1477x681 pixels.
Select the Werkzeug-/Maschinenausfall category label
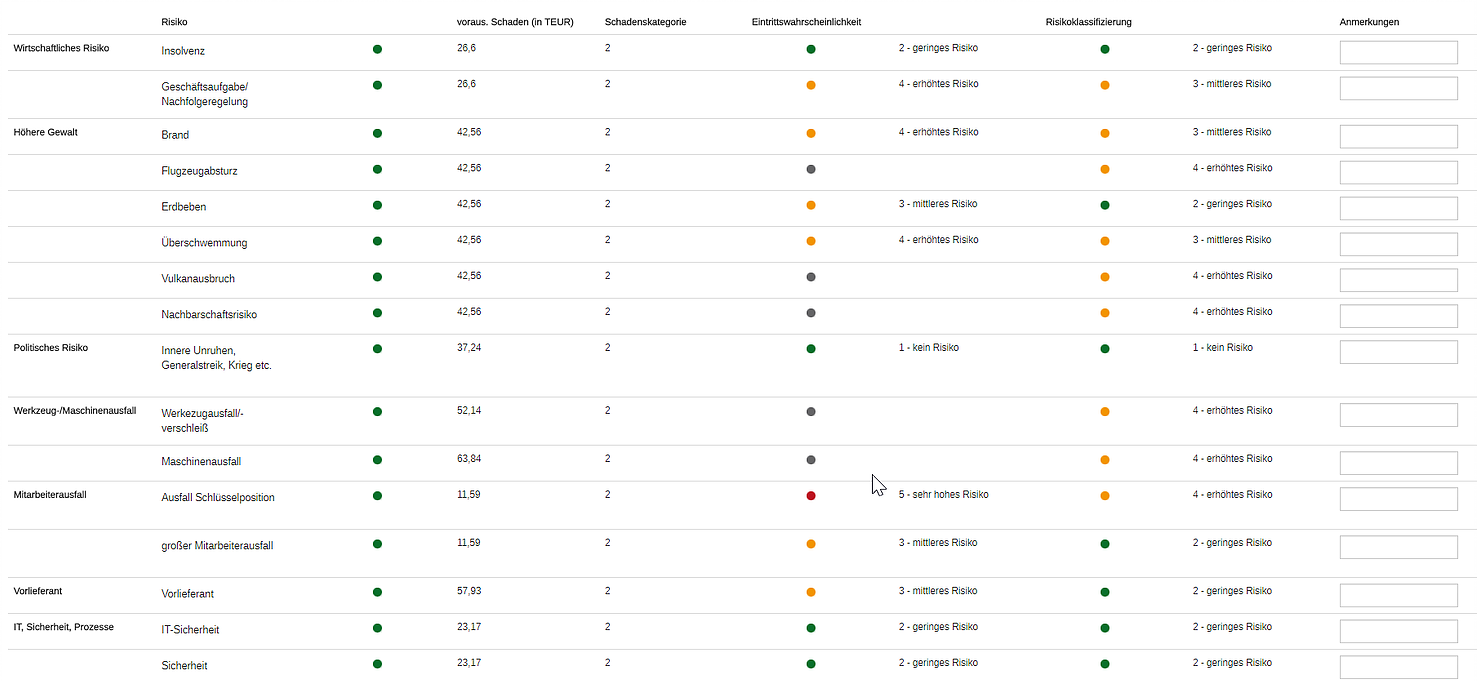(x=75, y=411)
